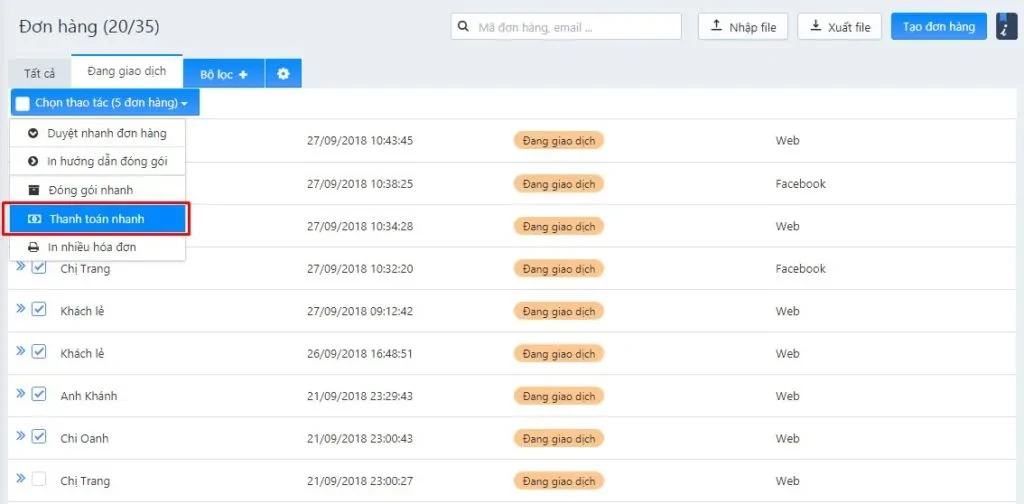The width and height of the screenshot is (1024, 504).
Task: Expand the Anh Khánh order row
Action: [20, 394]
